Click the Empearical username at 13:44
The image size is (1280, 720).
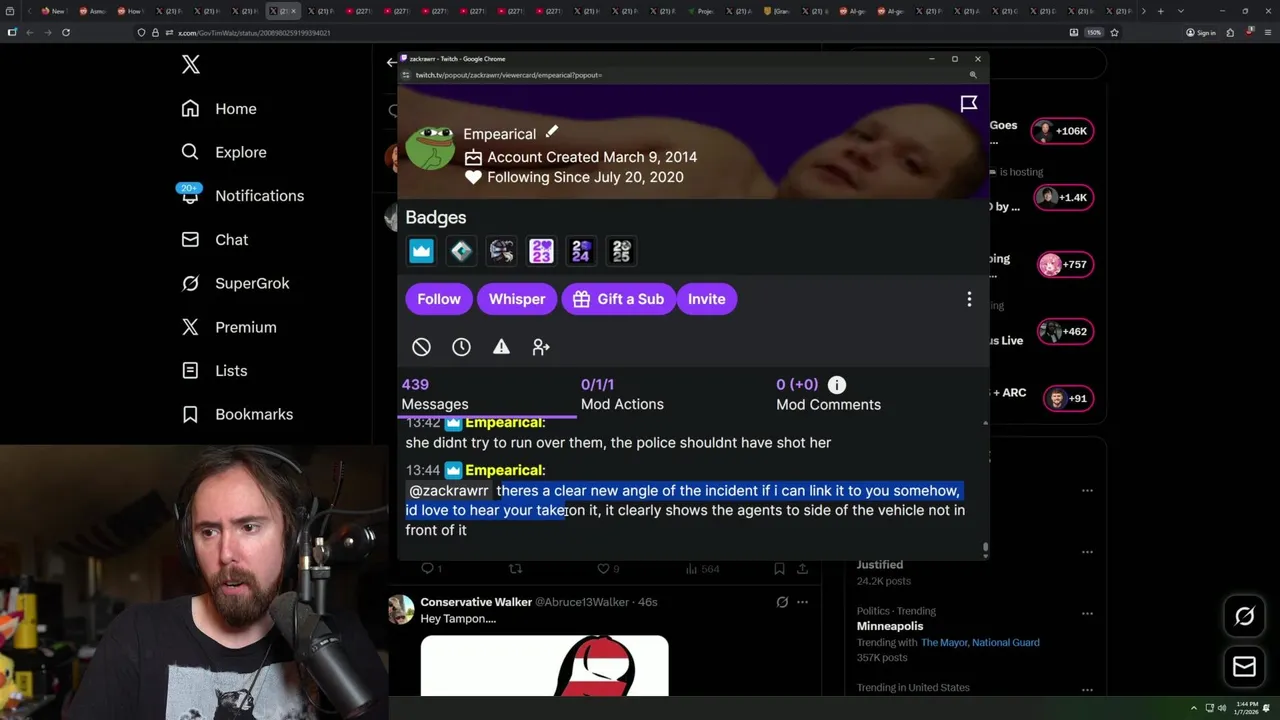(504, 470)
